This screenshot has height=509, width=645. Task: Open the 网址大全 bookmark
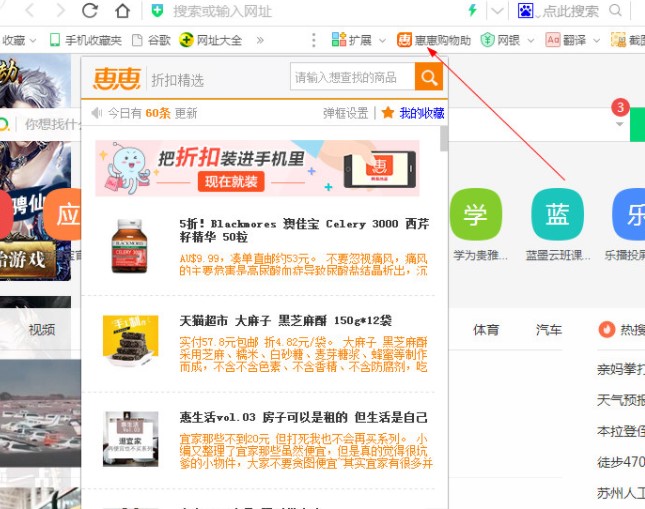210,40
